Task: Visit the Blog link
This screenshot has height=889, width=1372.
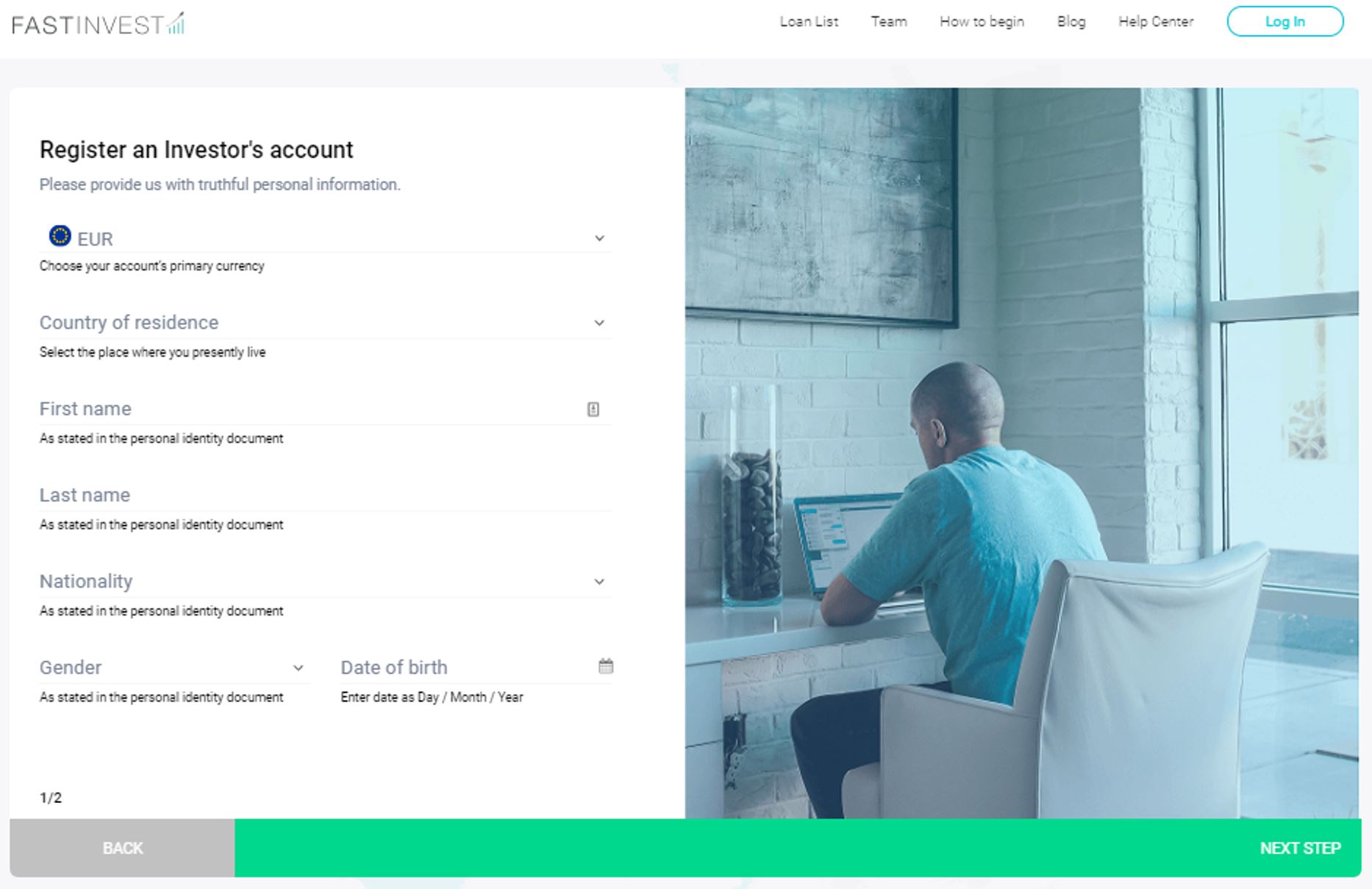Action: click(1071, 22)
